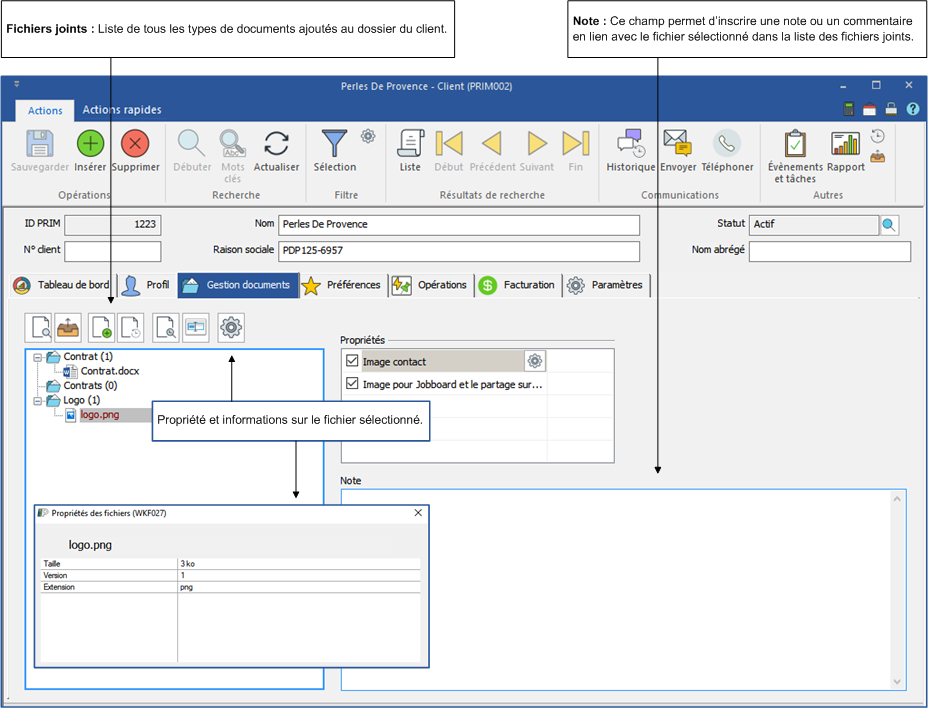Open the Statut lookup button
928x708 pixels.
(889, 225)
